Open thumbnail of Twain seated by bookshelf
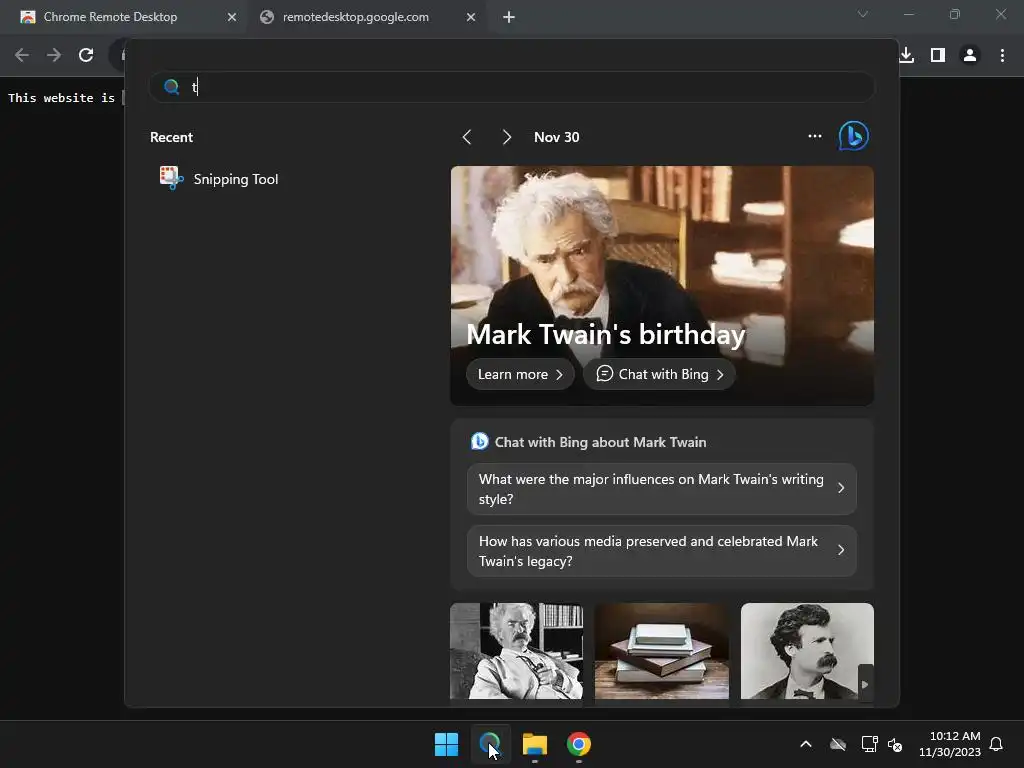The image size is (1024, 768). coord(516,651)
